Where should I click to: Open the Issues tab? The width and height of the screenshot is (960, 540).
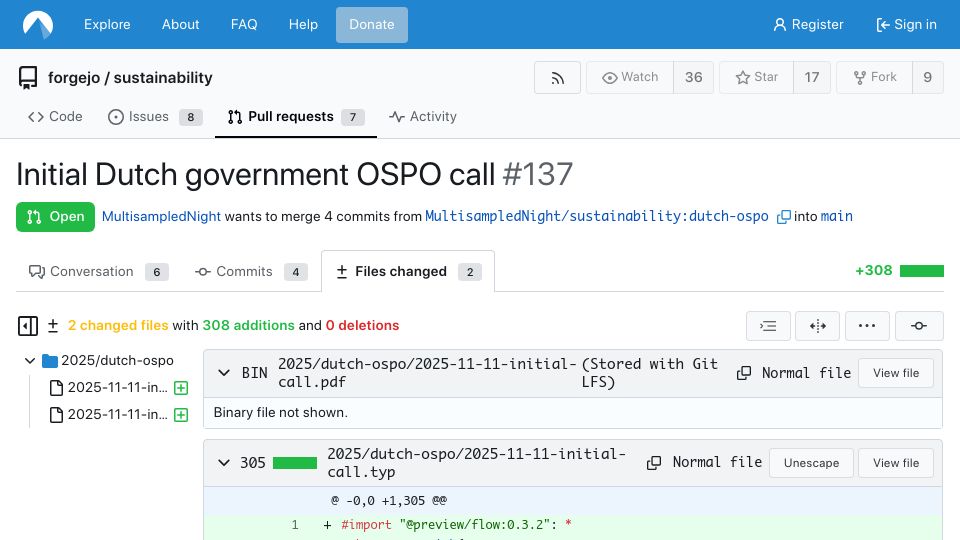pyautogui.click(x=155, y=116)
